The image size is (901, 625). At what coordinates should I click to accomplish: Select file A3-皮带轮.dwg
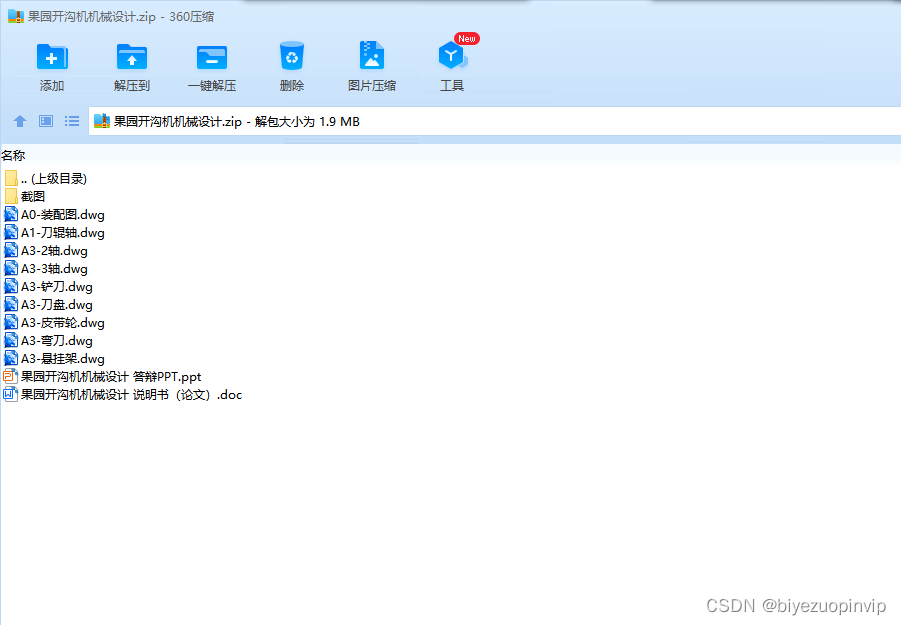coord(55,323)
